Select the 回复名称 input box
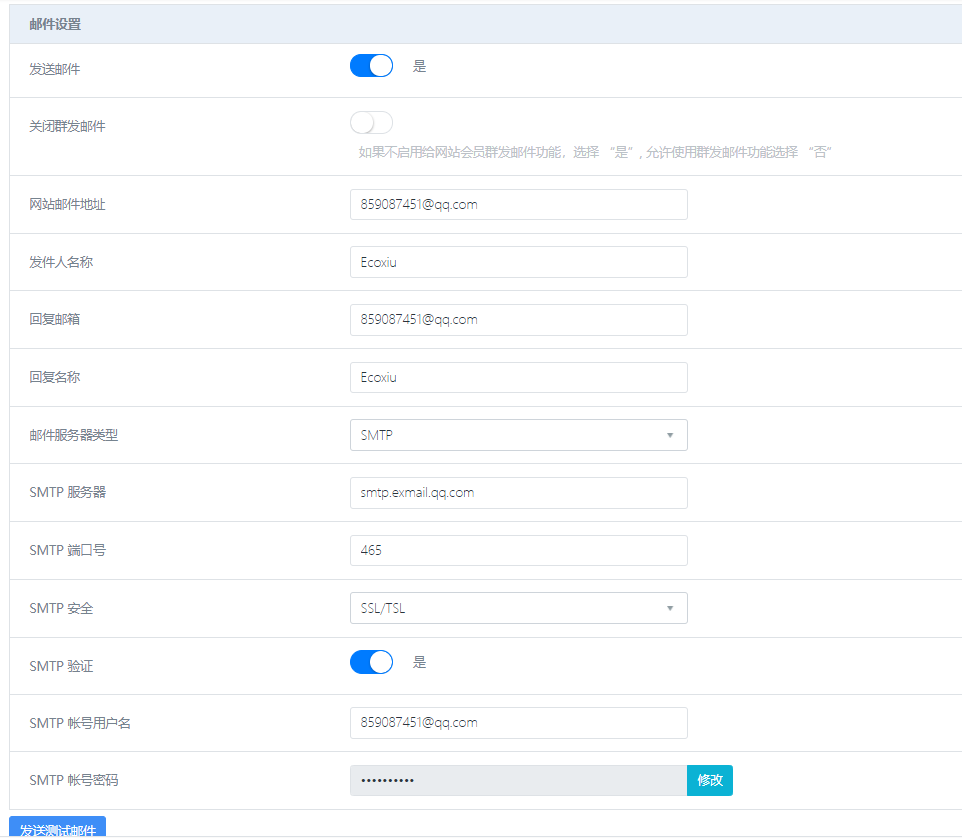Image resolution: width=962 pixels, height=838 pixels. pos(518,377)
